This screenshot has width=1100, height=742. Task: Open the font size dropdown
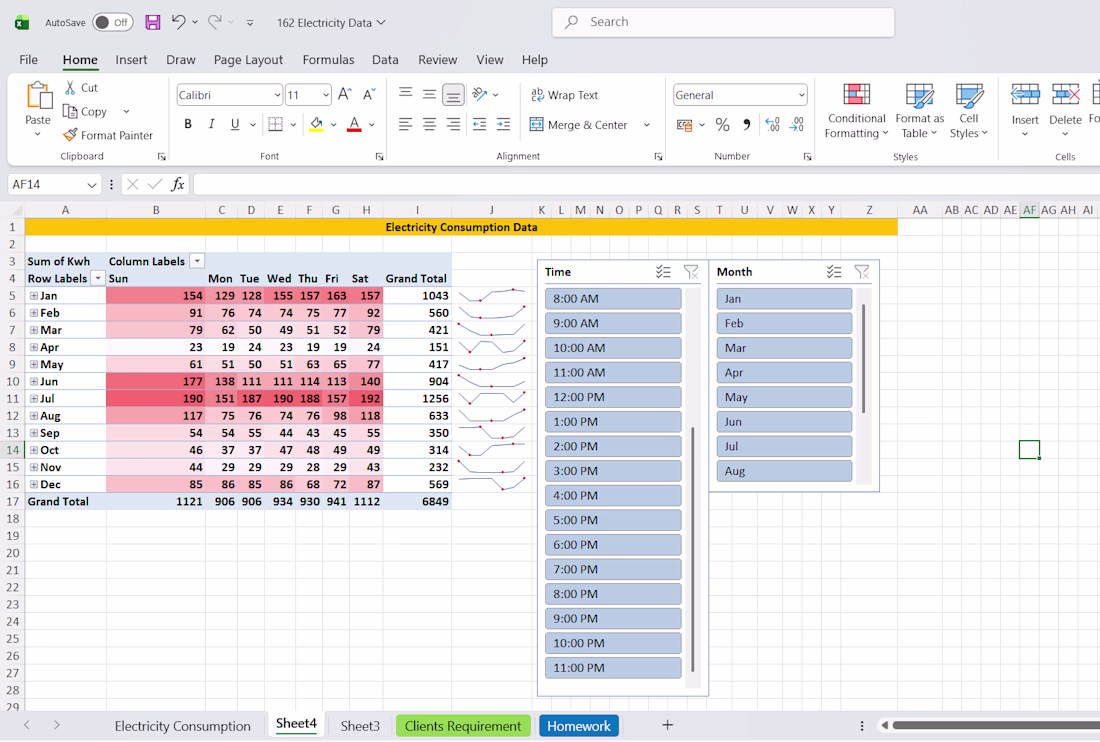click(326, 95)
